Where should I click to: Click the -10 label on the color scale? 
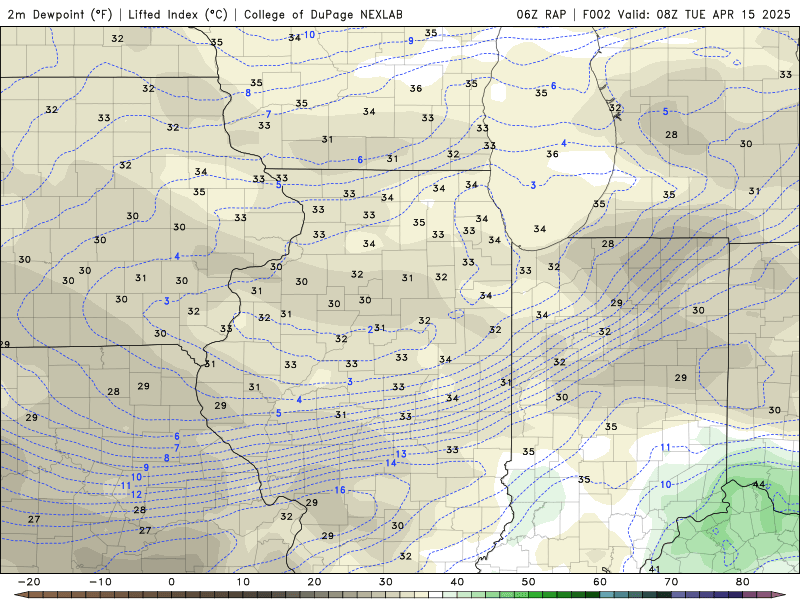coord(101,582)
